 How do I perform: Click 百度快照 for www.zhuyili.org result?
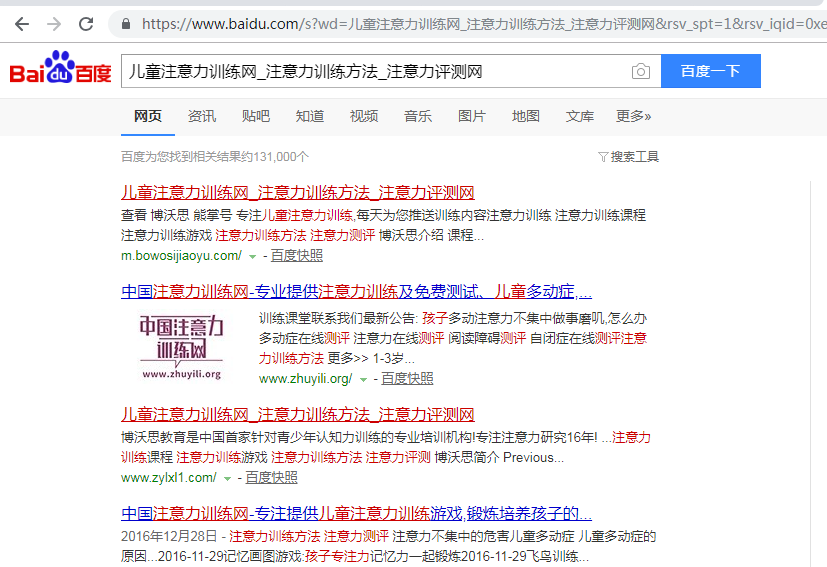407,379
